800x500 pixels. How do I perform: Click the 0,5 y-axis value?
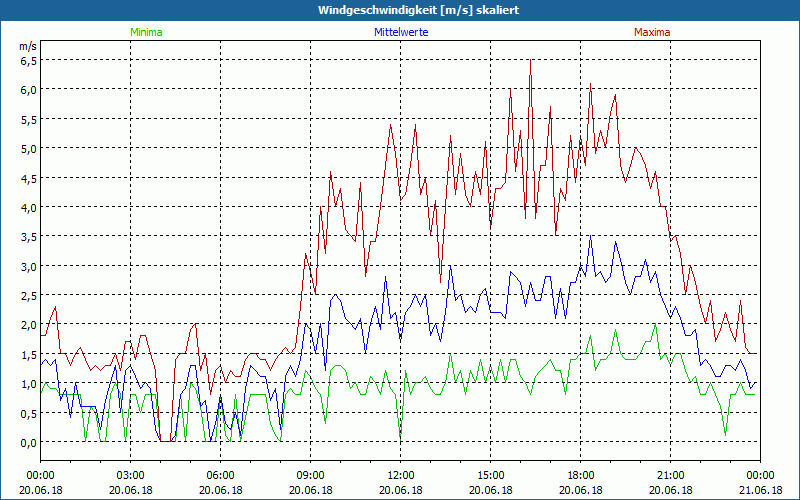point(29,413)
